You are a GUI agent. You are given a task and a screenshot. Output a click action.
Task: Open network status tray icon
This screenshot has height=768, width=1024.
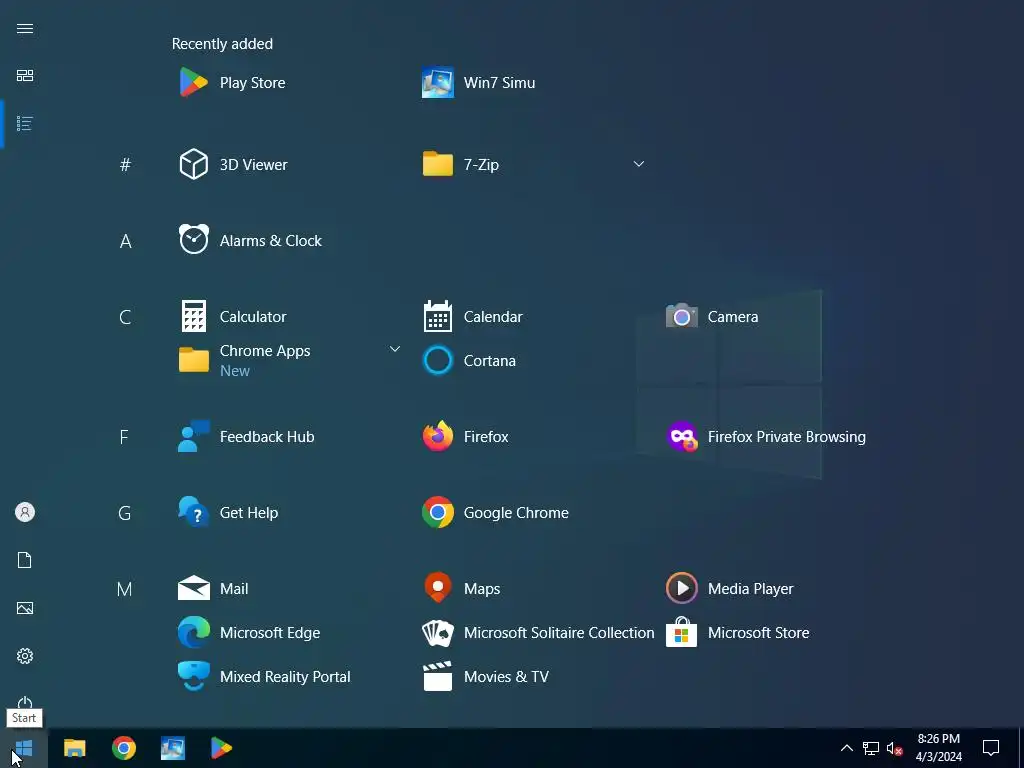871,748
